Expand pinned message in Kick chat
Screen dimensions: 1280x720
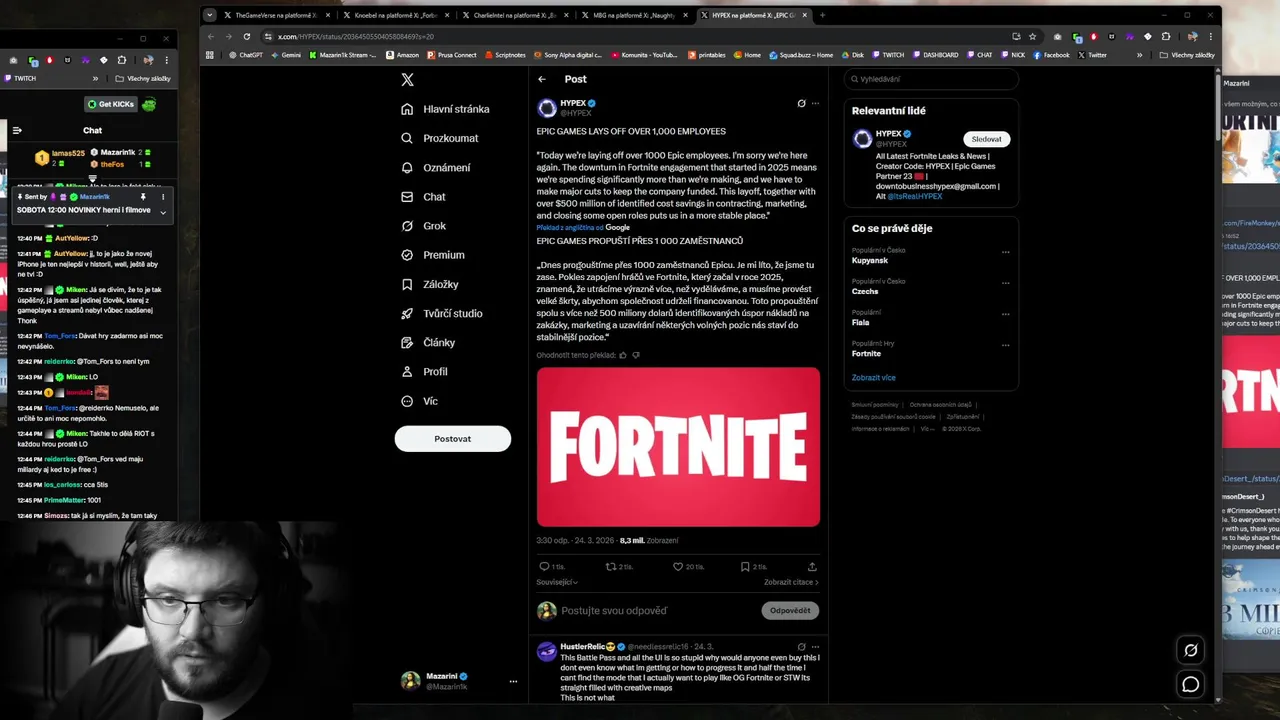(x=163, y=212)
